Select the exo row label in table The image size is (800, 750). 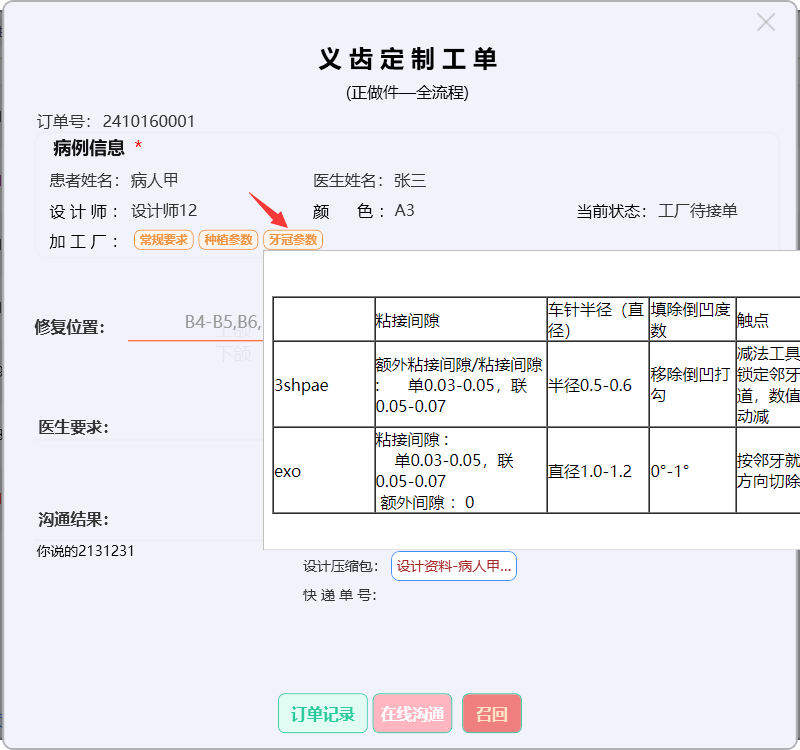(287, 471)
